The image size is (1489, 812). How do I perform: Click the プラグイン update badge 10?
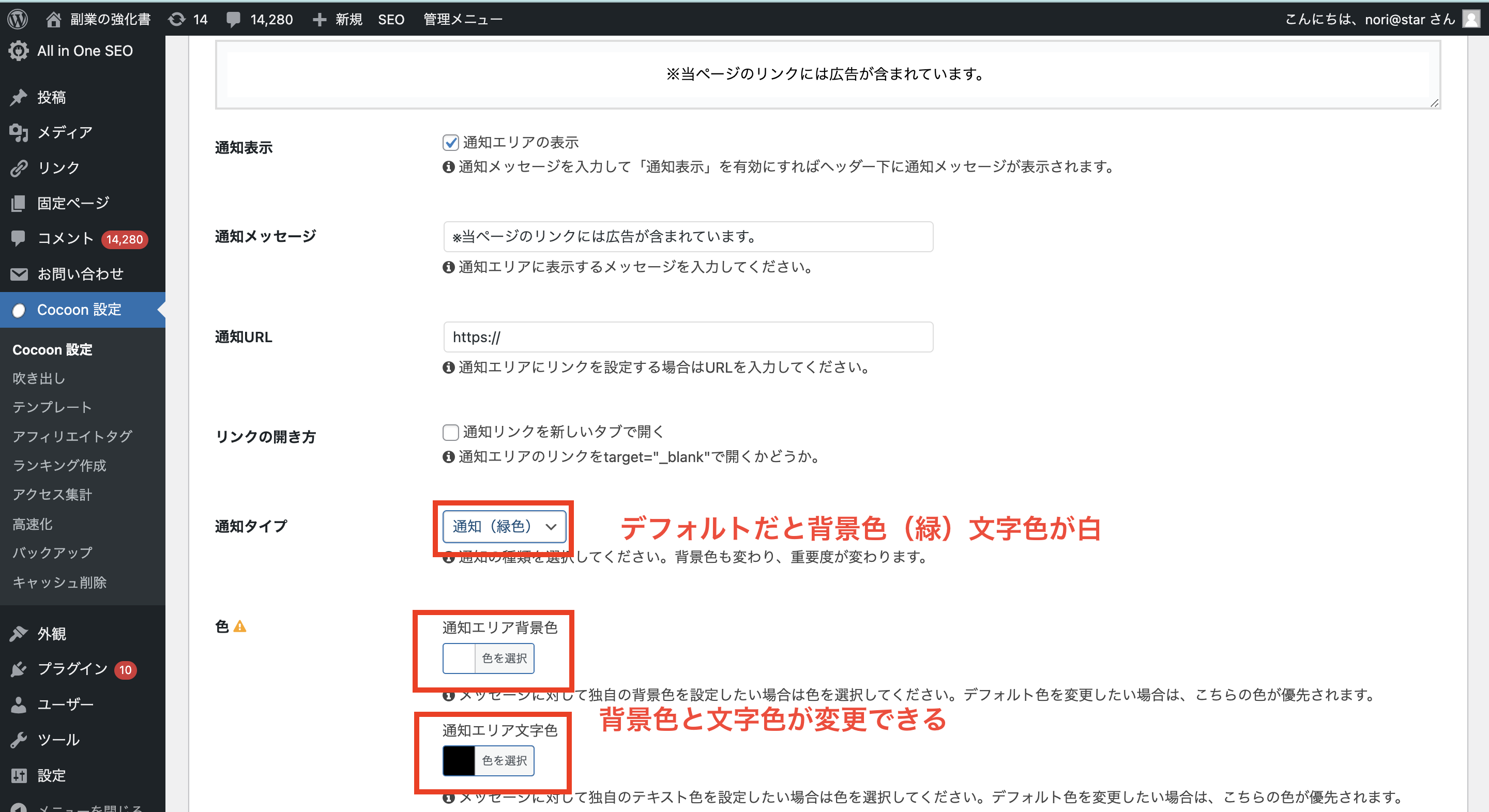[x=126, y=670]
